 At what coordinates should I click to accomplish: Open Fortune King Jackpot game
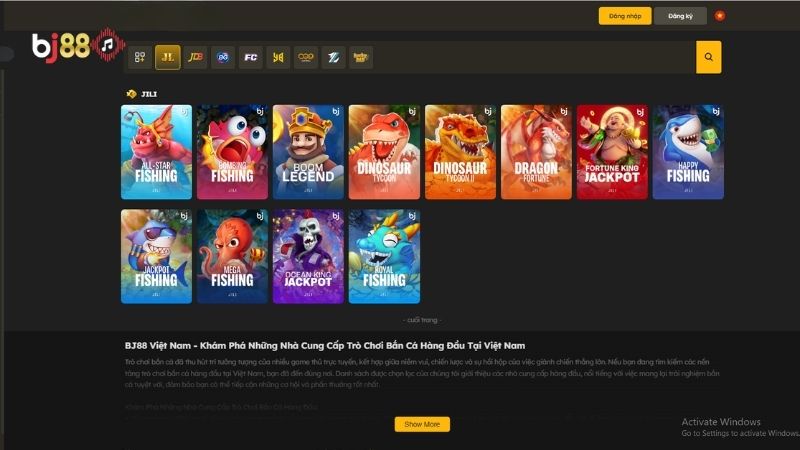pos(612,152)
